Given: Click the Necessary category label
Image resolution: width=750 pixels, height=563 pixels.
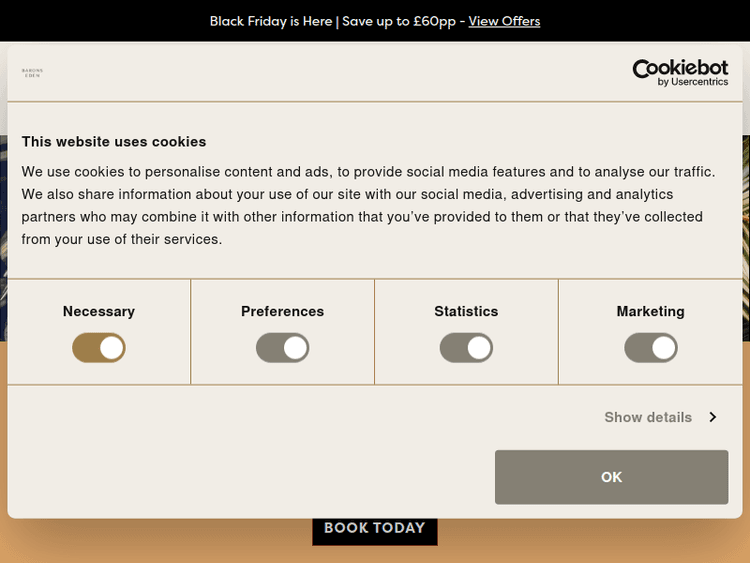Looking at the screenshot, I should click(99, 311).
